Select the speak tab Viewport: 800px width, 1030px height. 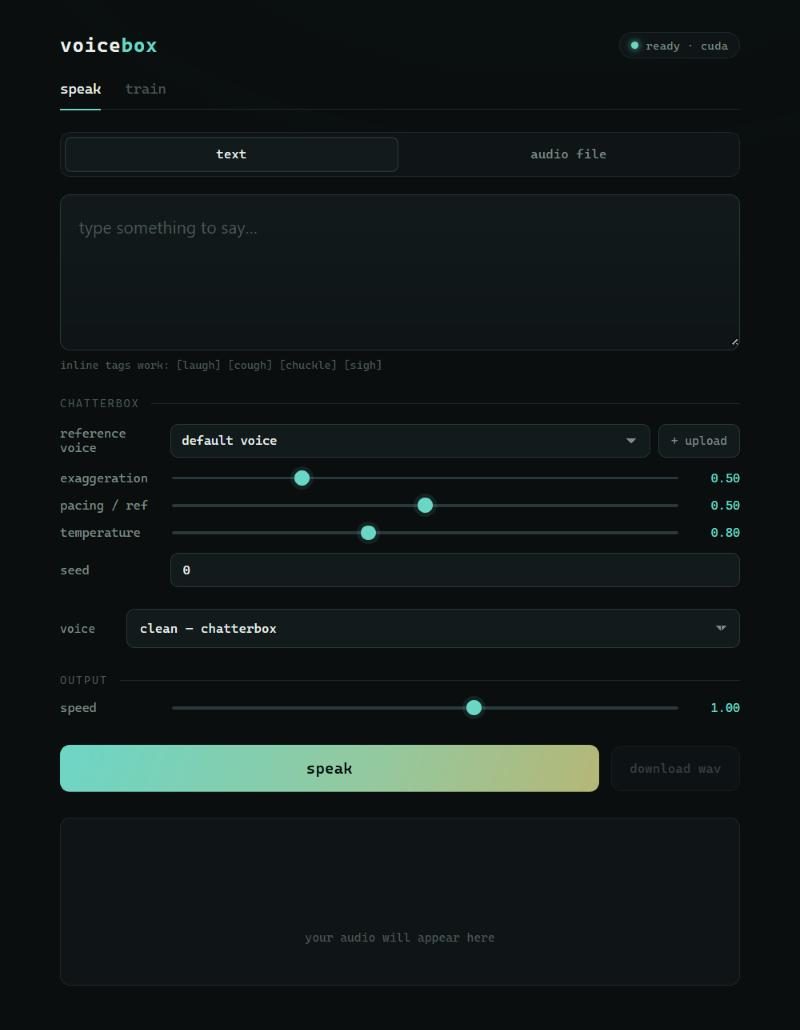click(x=80, y=89)
